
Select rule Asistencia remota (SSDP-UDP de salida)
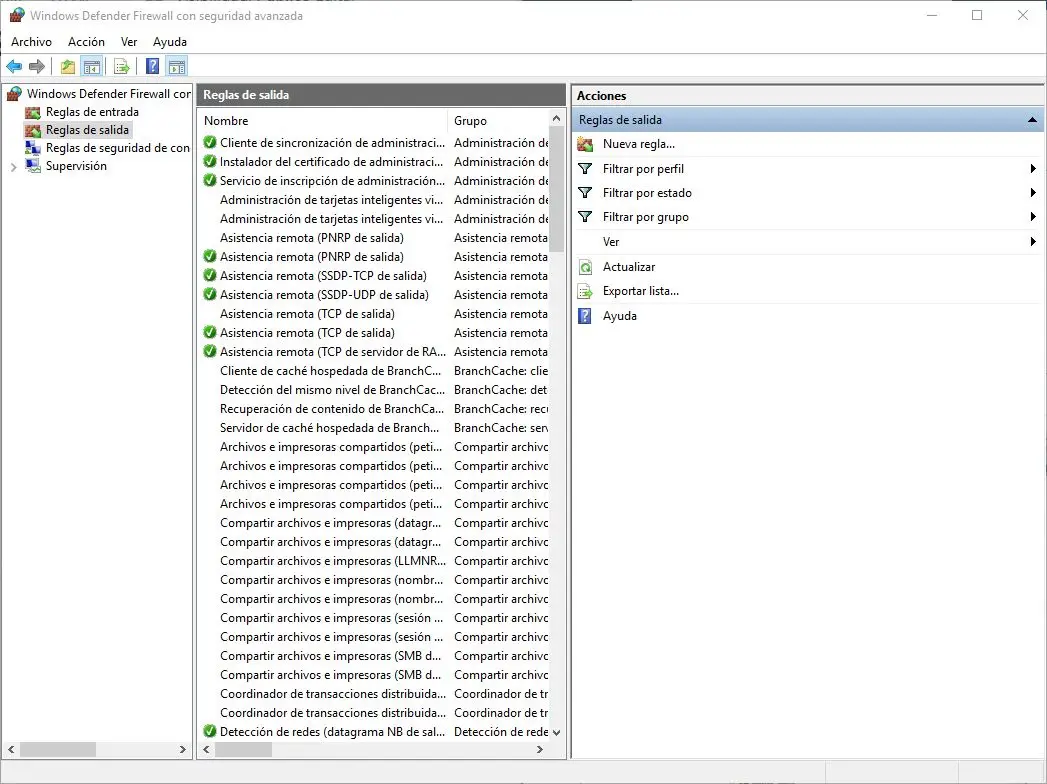[x=325, y=295]
